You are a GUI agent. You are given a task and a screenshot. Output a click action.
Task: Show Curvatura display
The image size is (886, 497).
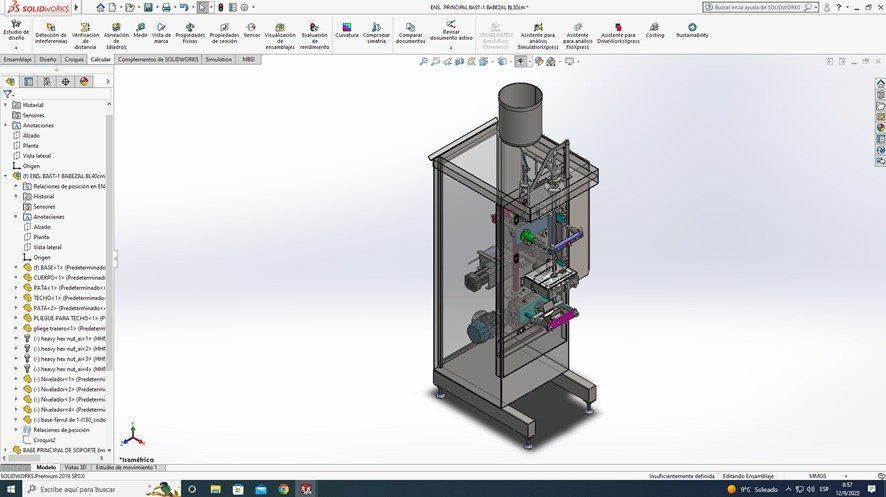coord(347,30)
